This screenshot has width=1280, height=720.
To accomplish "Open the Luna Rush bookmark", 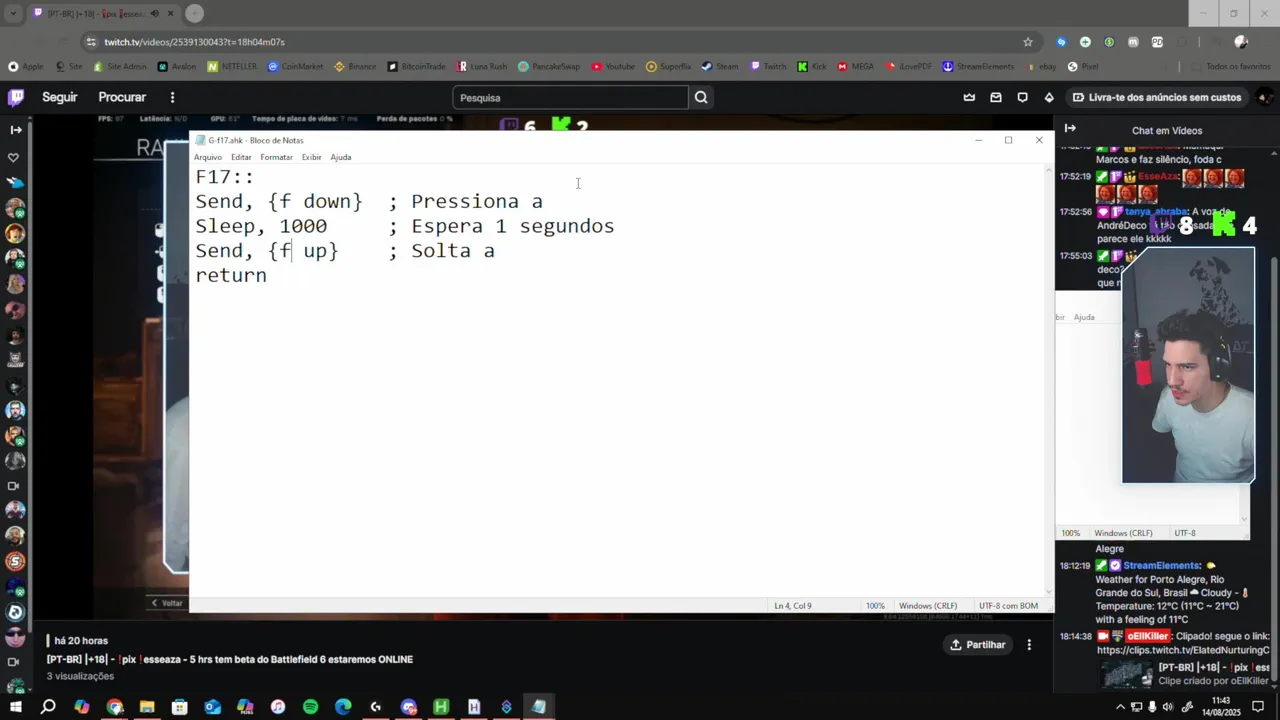I will tap(482, 67).
